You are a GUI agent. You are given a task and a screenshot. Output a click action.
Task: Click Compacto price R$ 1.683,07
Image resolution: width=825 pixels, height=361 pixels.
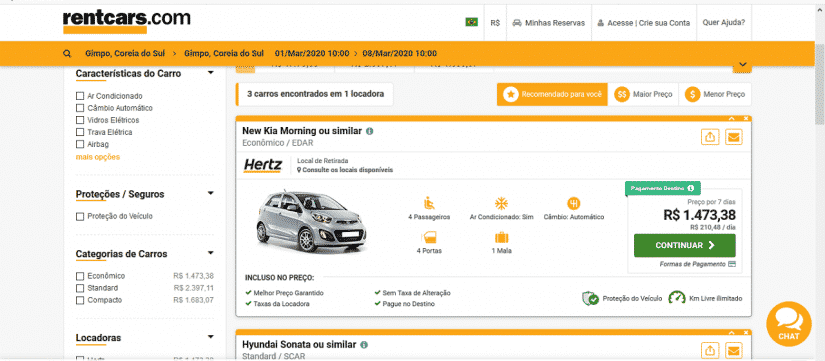pyautogui.click(x=193, y=300)
